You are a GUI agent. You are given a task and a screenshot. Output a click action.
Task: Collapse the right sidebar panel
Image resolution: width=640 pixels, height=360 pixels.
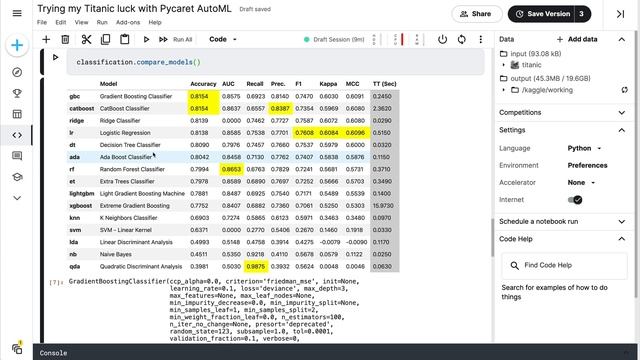tap(620, 14)
